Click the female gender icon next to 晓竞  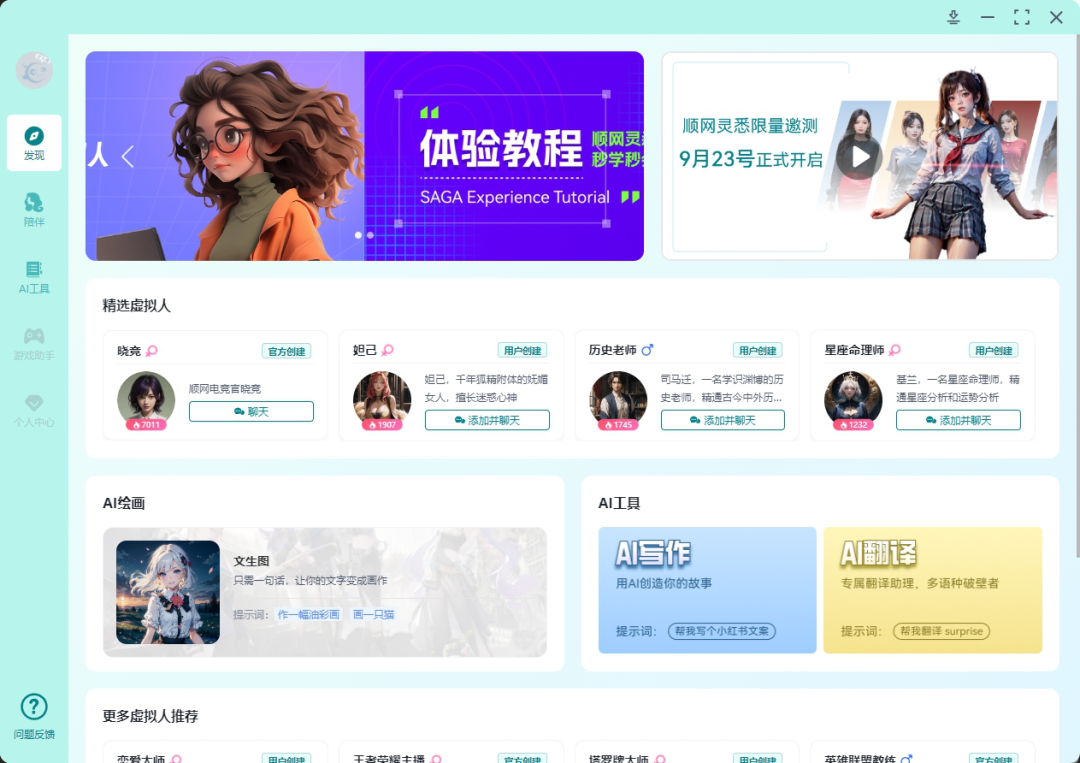152,351
